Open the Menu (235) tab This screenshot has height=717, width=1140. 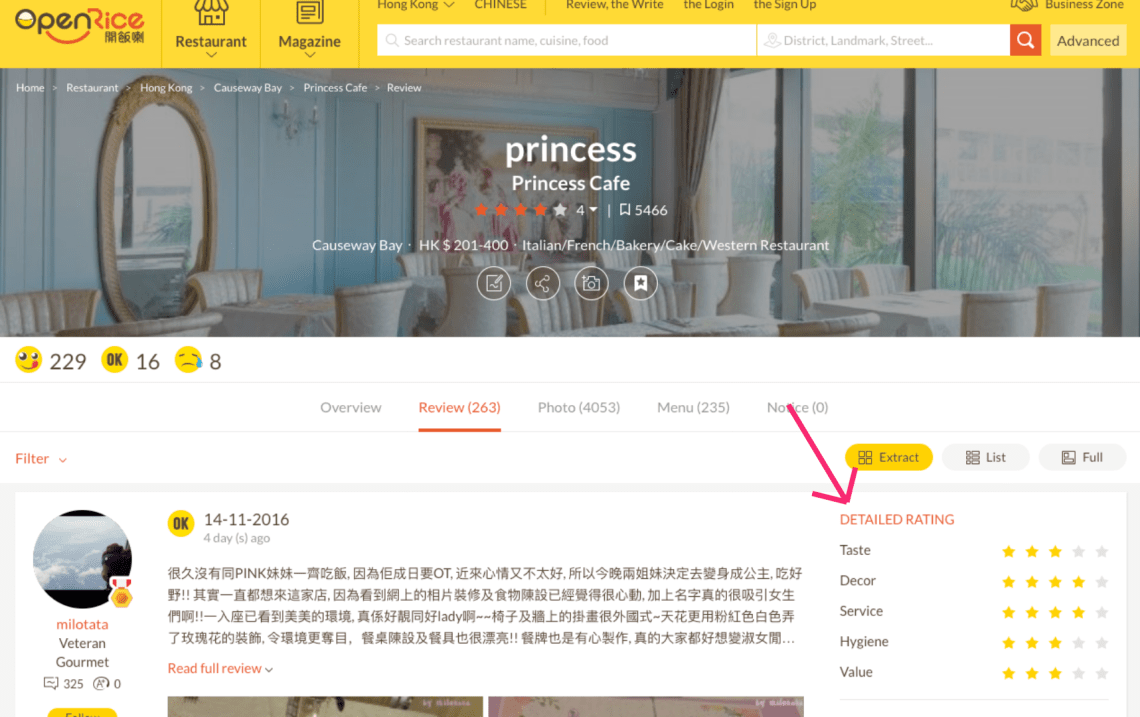click(693, 407)
